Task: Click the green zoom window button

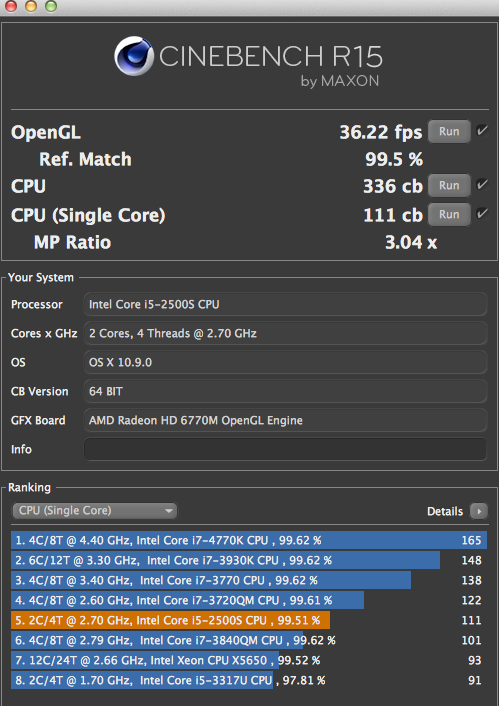Action: click(x=51, y=6)
